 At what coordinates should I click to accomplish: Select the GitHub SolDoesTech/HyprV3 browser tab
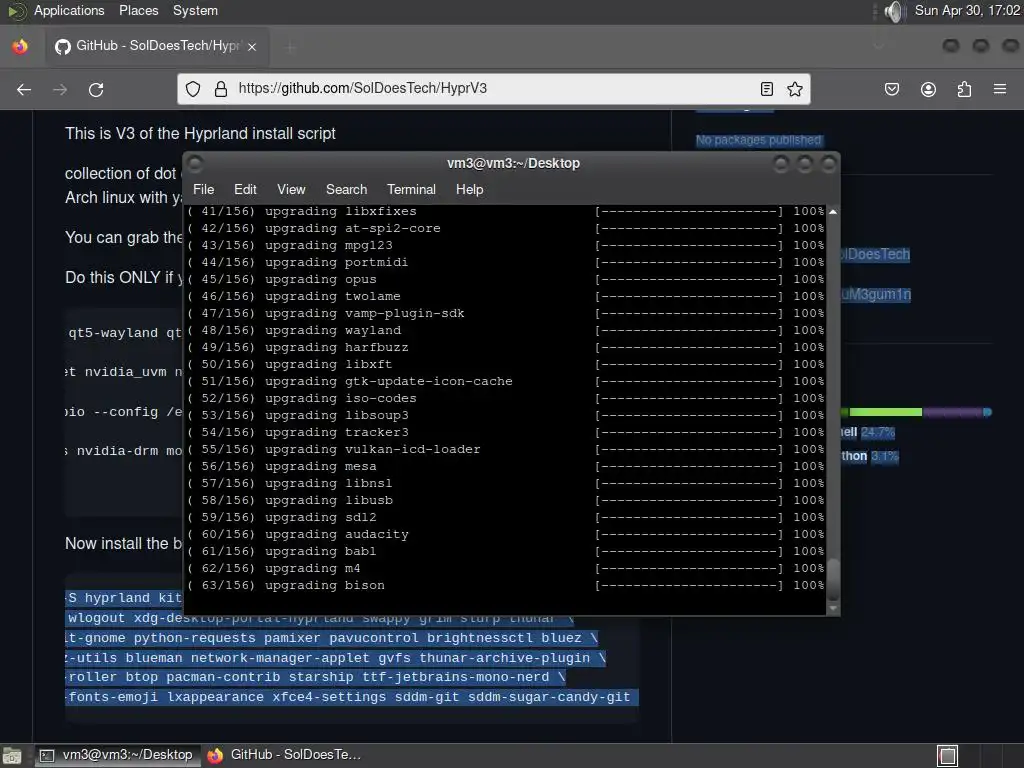click(157, 46)
